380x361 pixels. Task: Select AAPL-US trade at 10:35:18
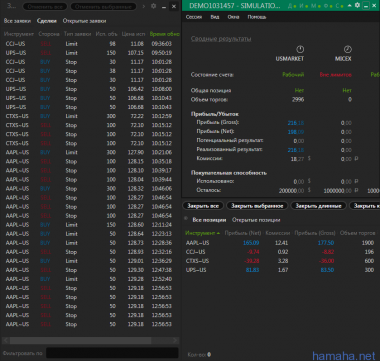[90, 161]
